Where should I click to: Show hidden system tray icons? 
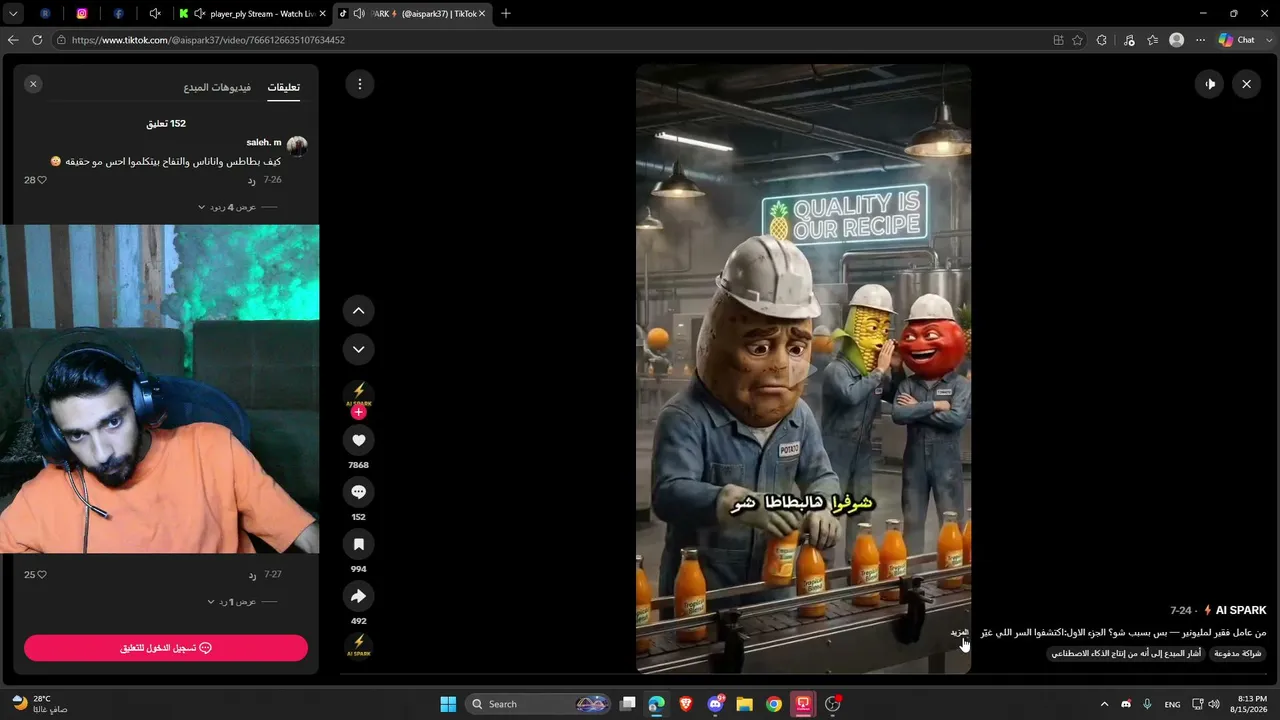coord(1104,704)
